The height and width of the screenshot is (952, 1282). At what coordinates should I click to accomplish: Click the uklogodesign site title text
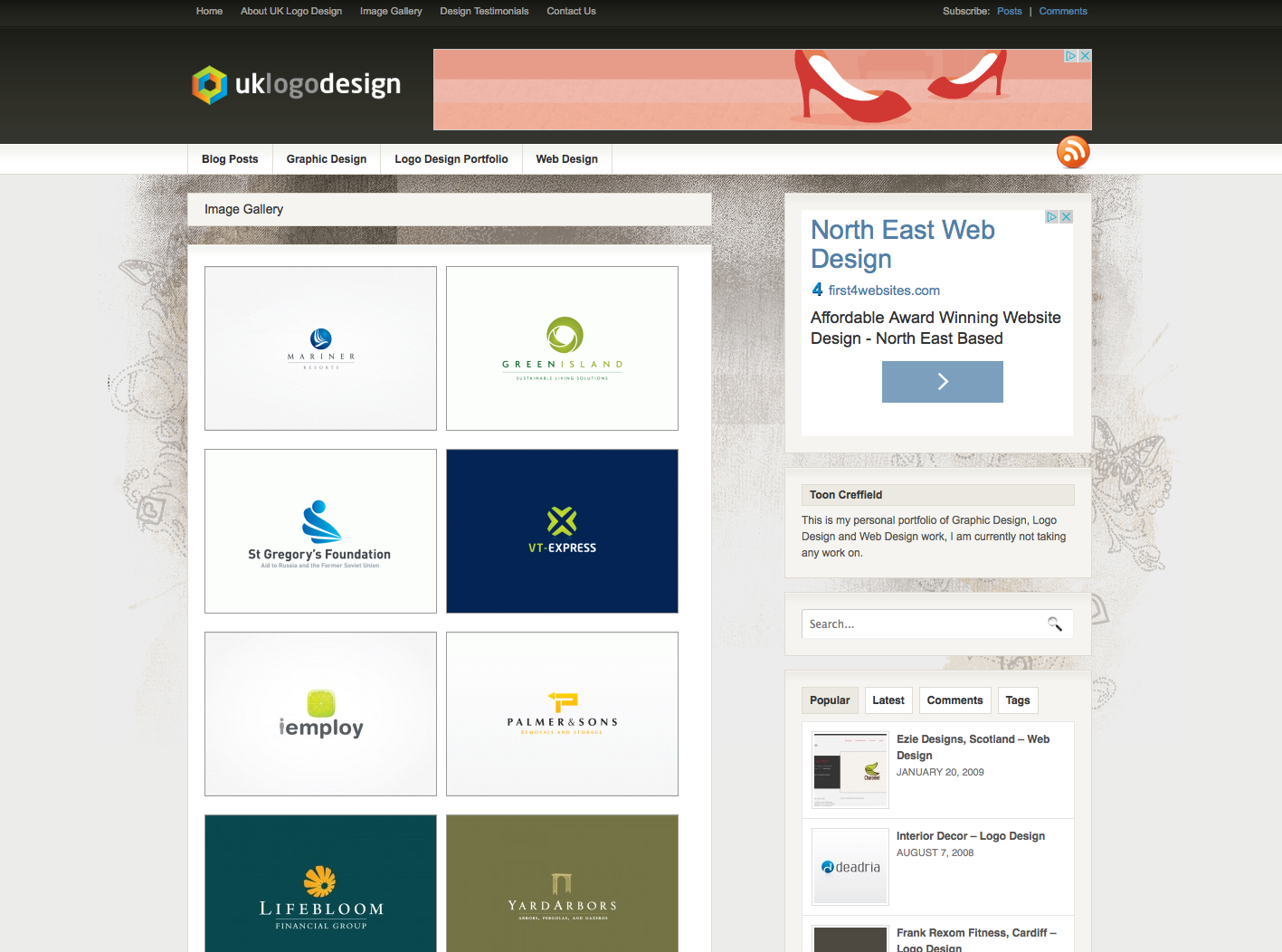[318, 84]
